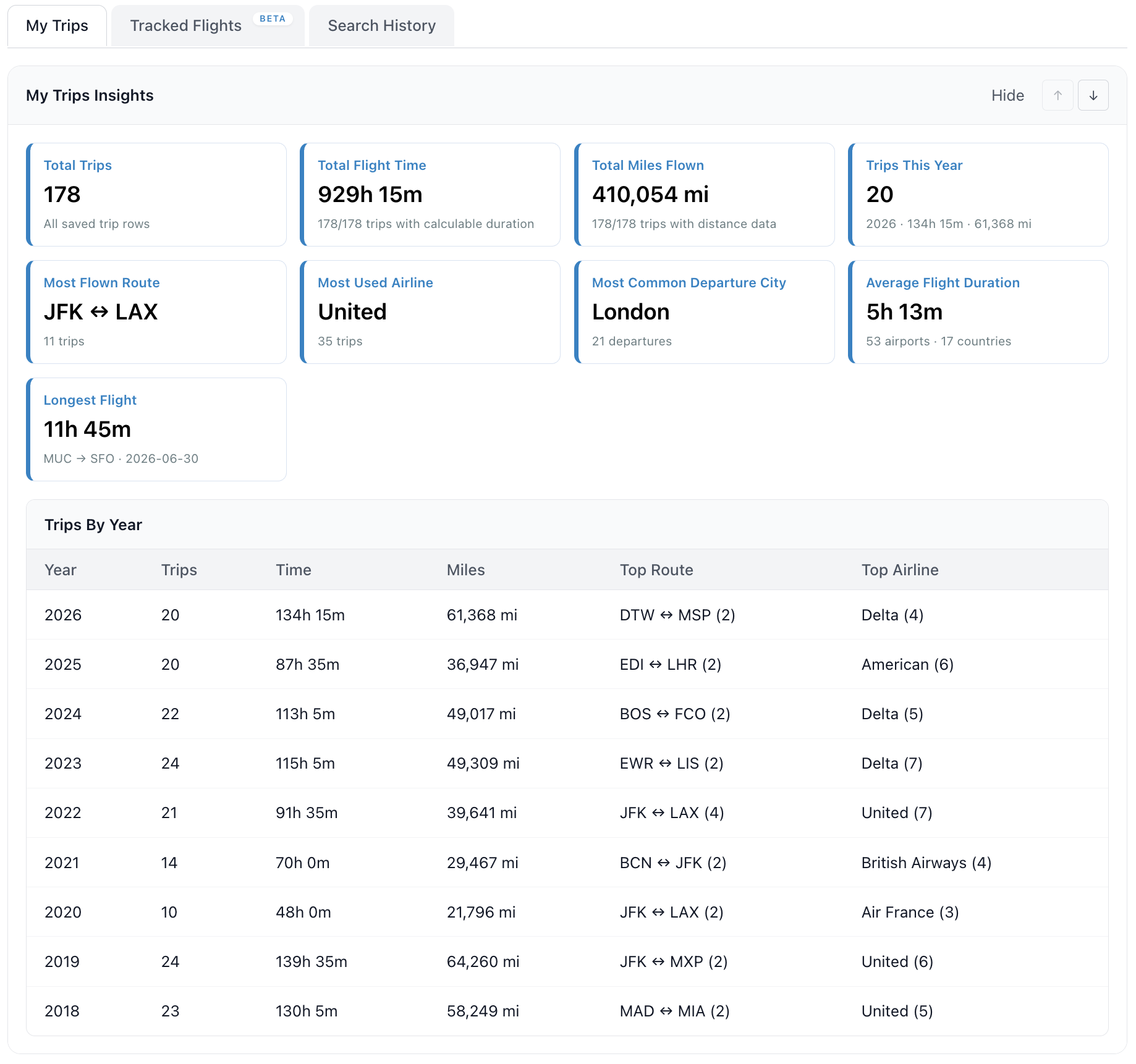Click the My Trips Insights heading
1136x1064 pixels.
click(x=90, y=95)
